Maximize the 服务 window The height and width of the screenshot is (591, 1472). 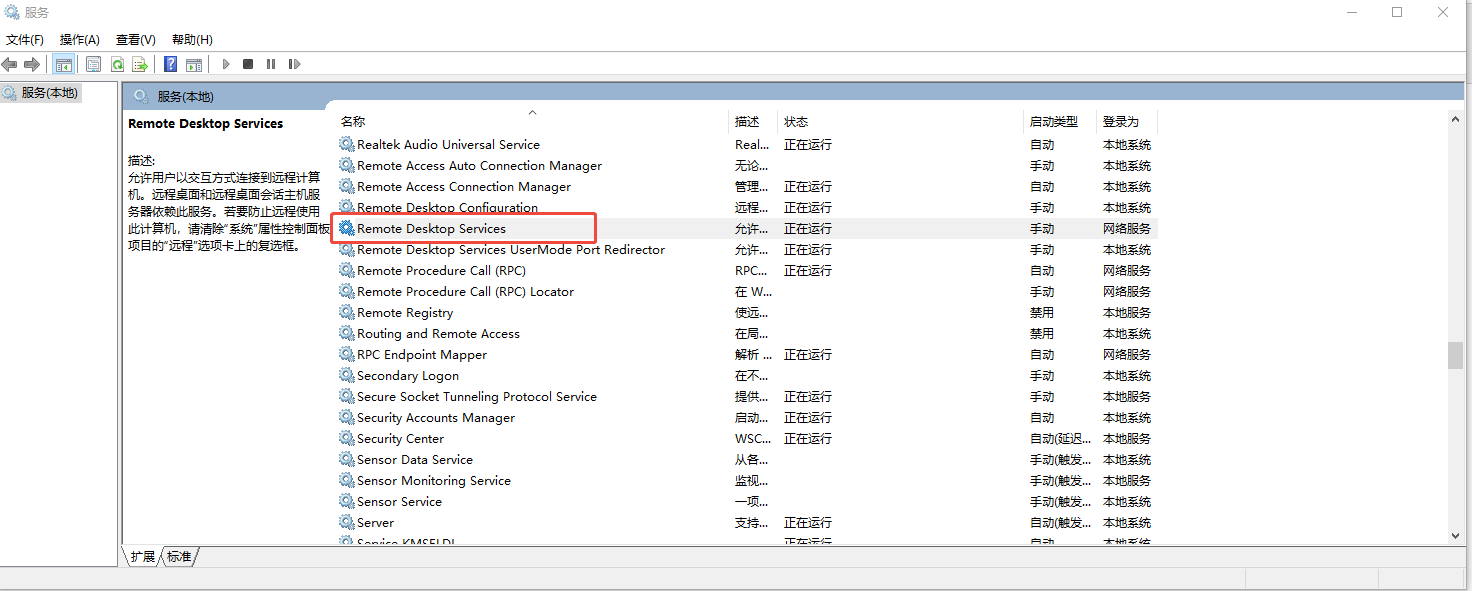[x=1397, y=12]
